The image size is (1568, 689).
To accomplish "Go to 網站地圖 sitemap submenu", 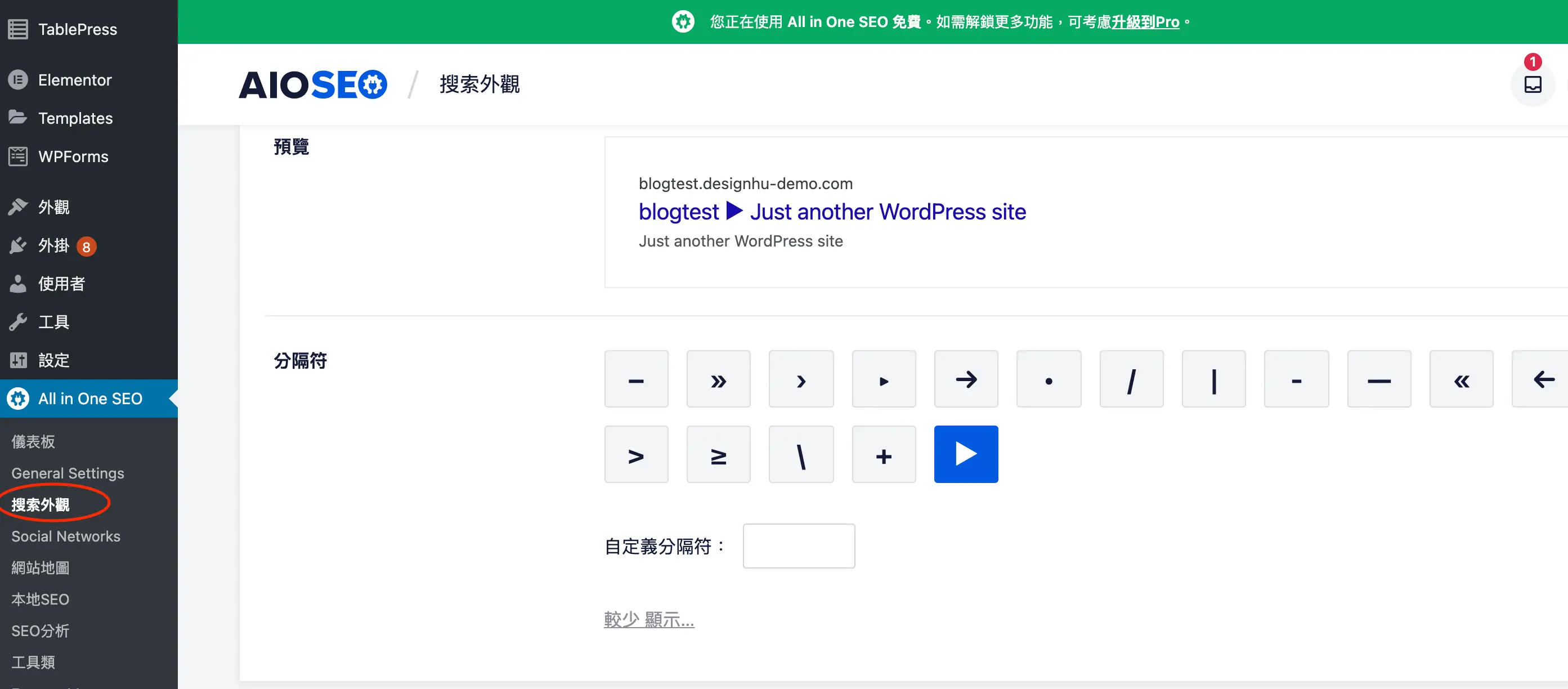I will pyautogui.click(x=40, y=568).
